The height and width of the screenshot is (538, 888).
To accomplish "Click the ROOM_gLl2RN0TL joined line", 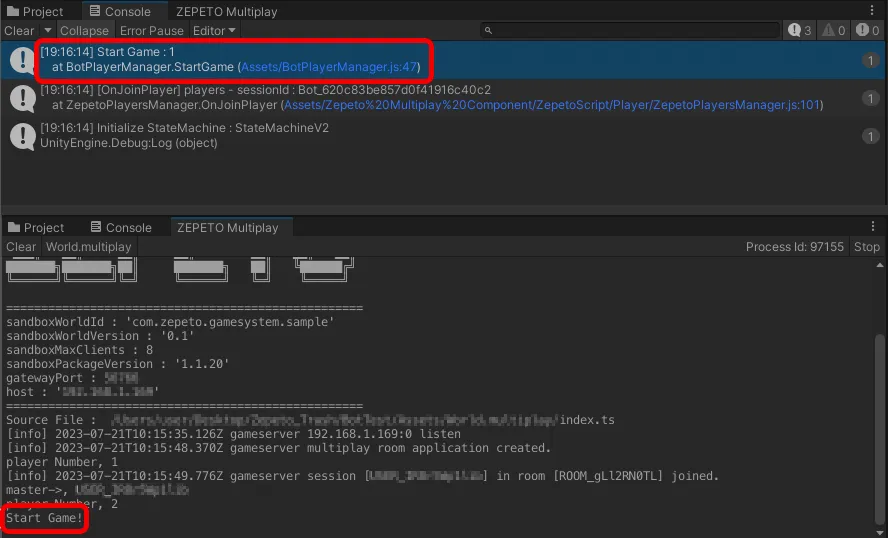I will point(362,476).
